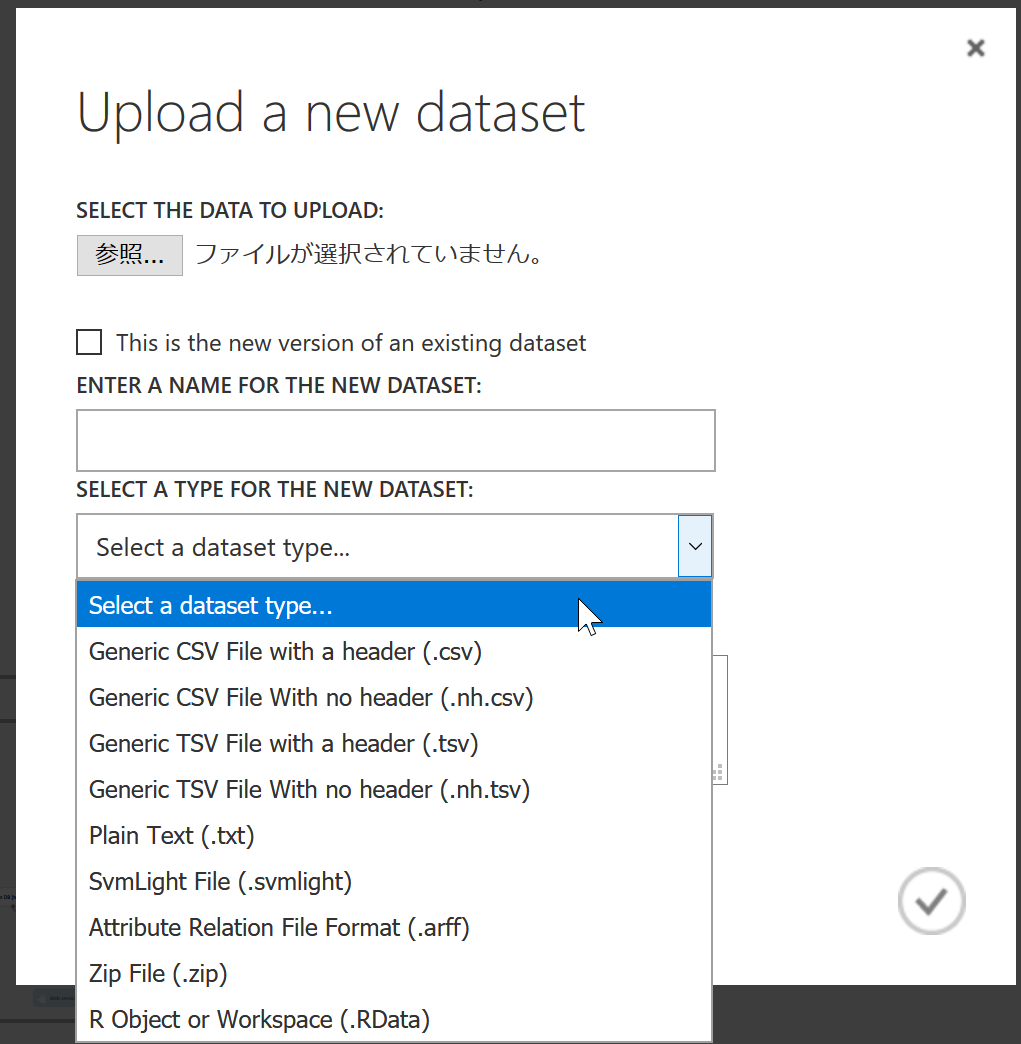
Task: Click the 参照... browse file button
Action: click(x=130, y=255)
